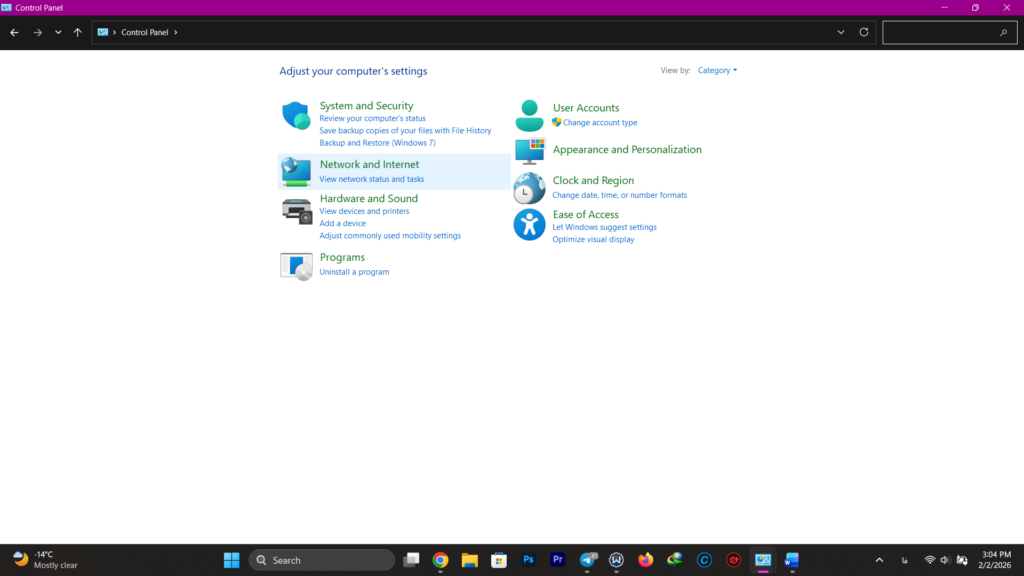Click the Ease of Access icon

pyautogui.click(x=529, y=224)
